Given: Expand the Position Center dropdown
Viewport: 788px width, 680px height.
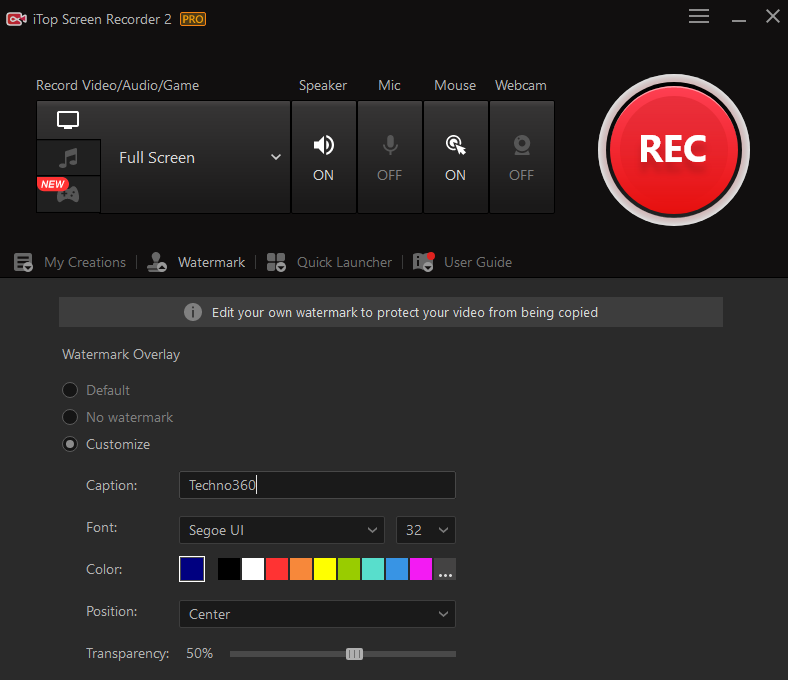Looking at the screenshot, I should click(316, 614).
